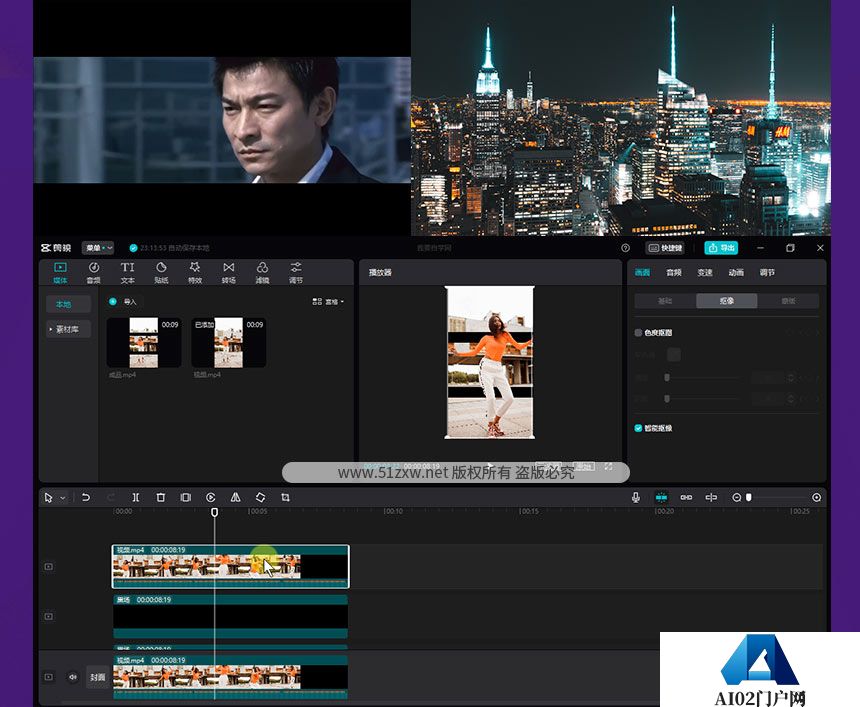Open the 滤镜 filters panel
The width and height of the screenshot is (860, 707).
pos(262,273)
